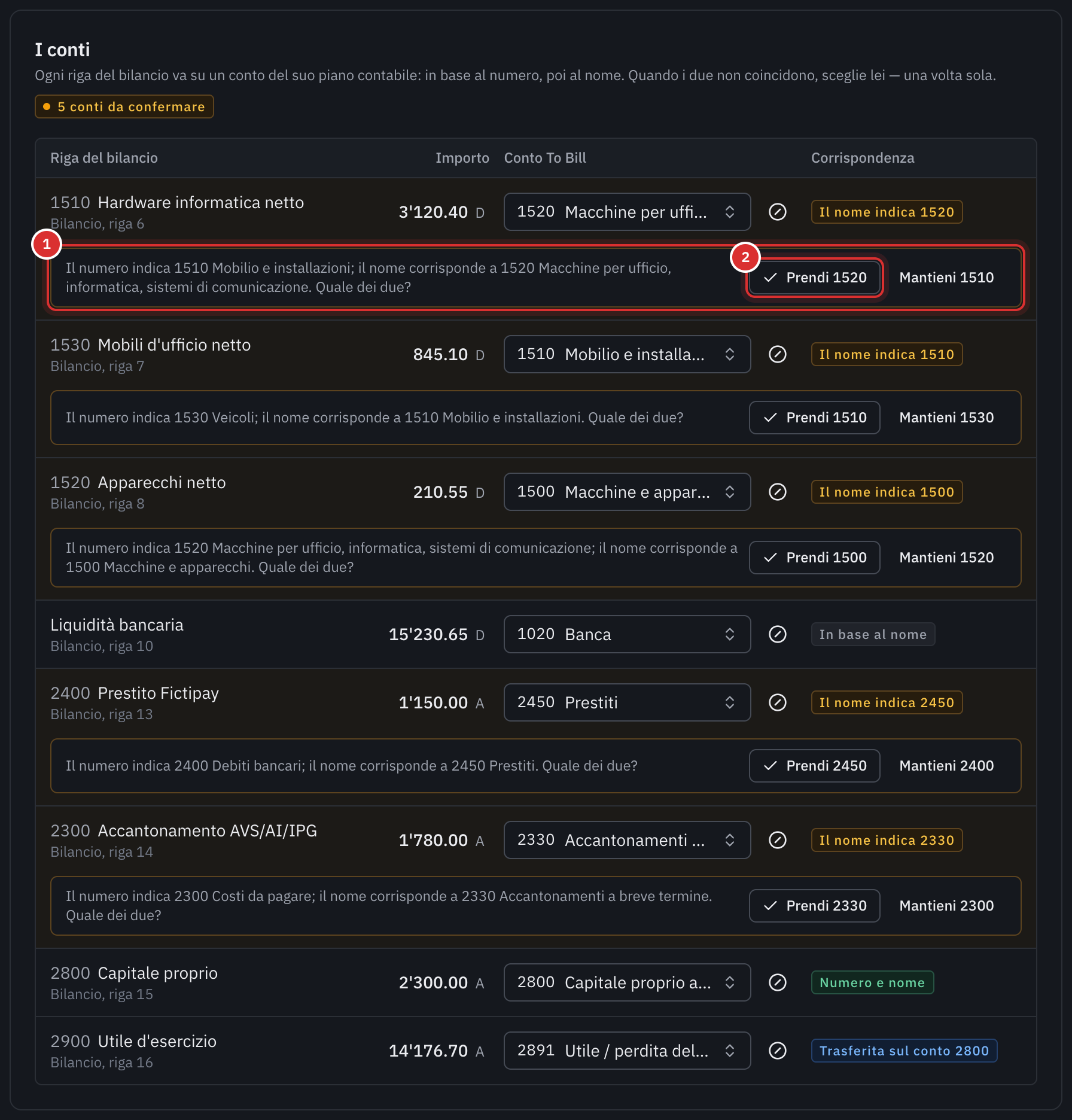
Task: Click the ignore icon in Apparecchi netto row
Action: click(x=777, y=492)
